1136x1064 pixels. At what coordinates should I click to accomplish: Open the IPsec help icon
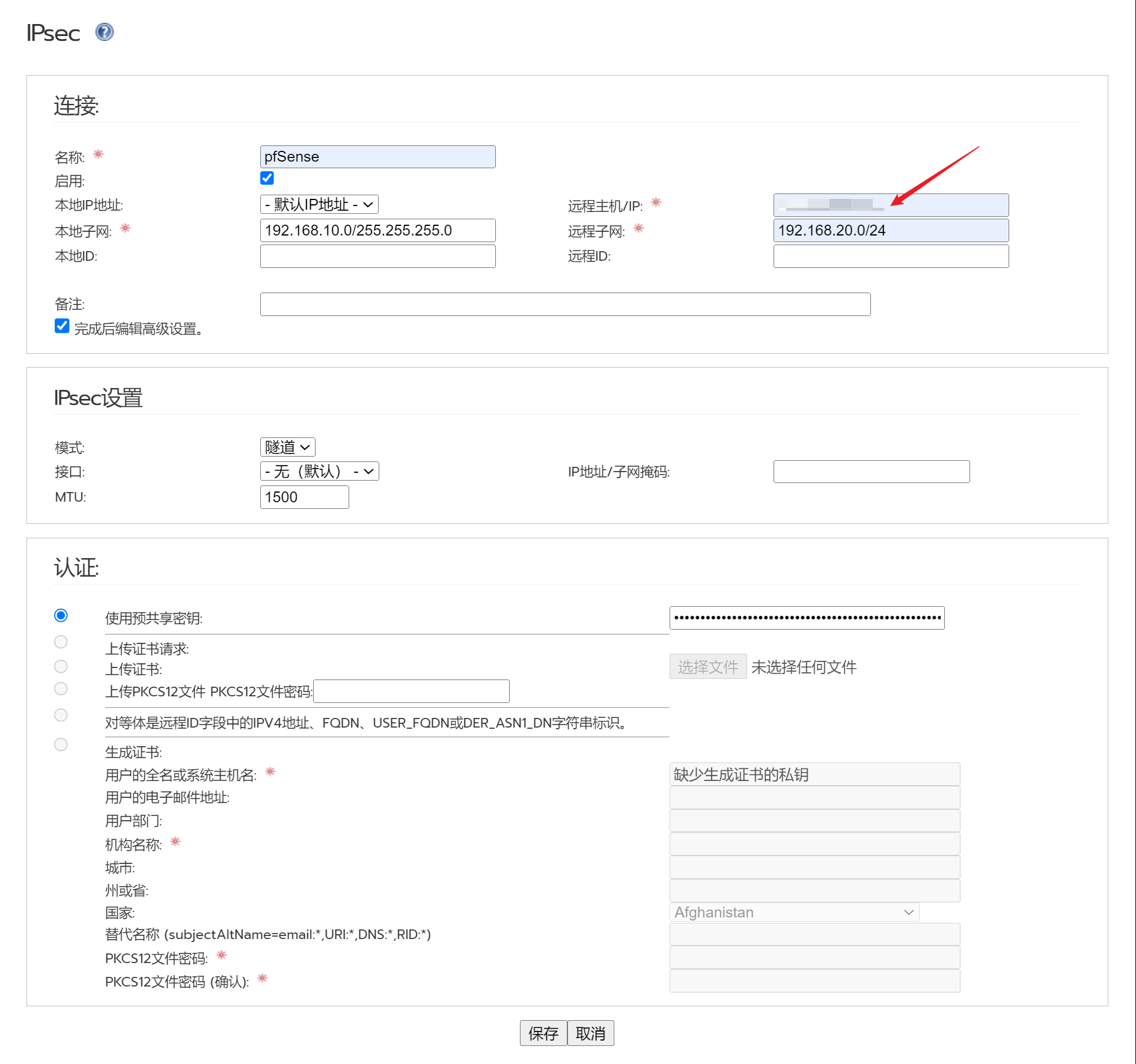click(x=105, y=32)
